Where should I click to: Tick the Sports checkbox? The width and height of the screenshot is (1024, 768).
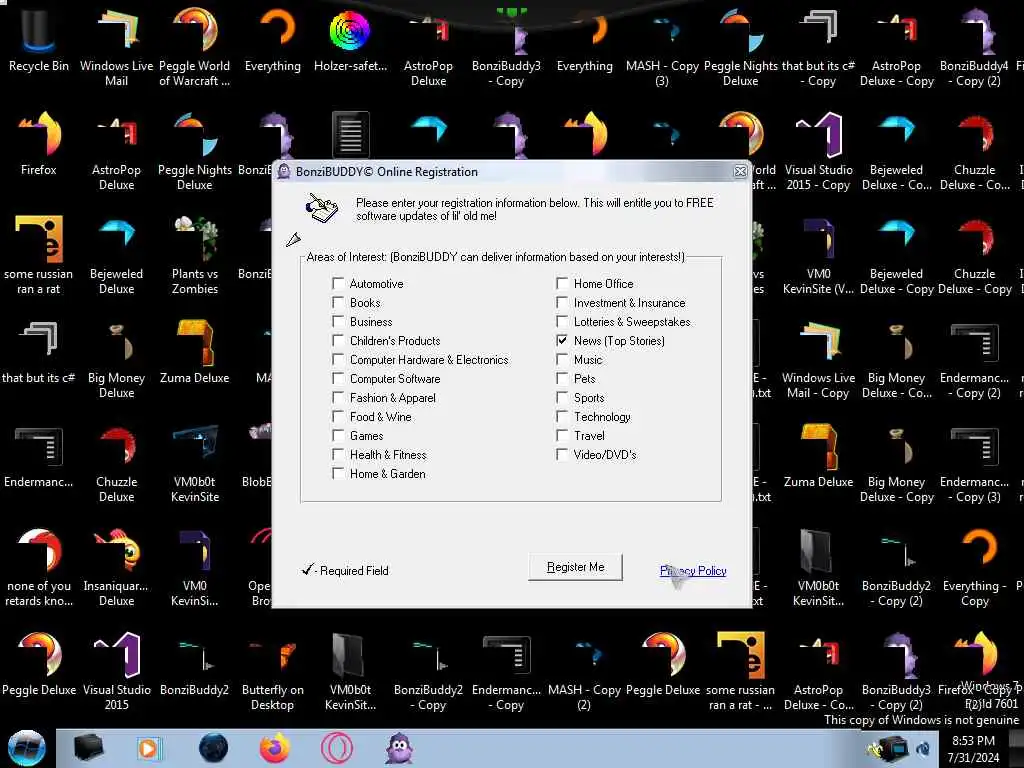[562, 397]
